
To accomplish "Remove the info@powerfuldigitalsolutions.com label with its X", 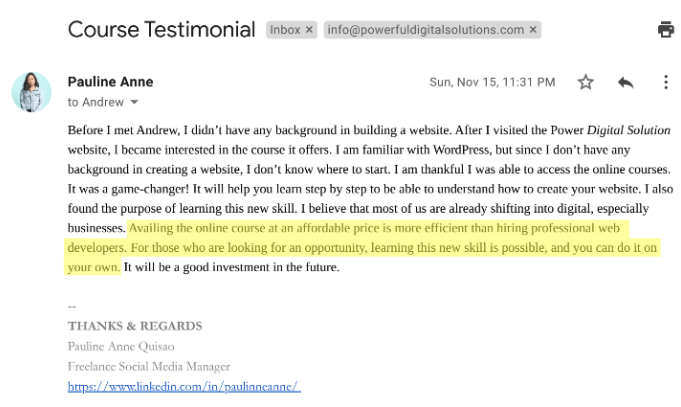I will (534, 30).
